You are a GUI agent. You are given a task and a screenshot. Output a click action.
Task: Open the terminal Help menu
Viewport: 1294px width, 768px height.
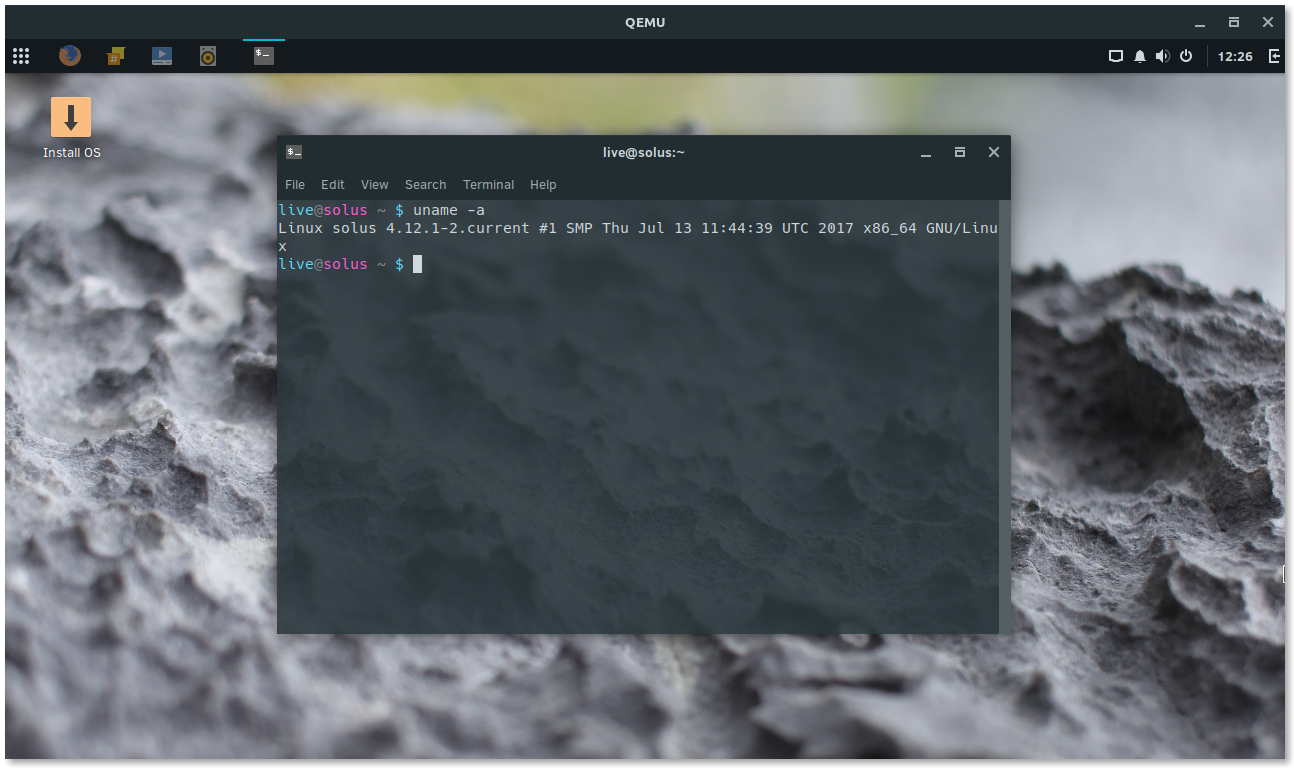[x=543, y=185]
